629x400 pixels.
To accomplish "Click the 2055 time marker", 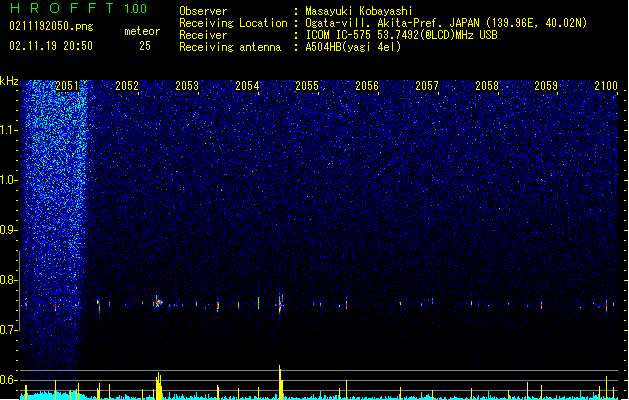I will [307, 86].
